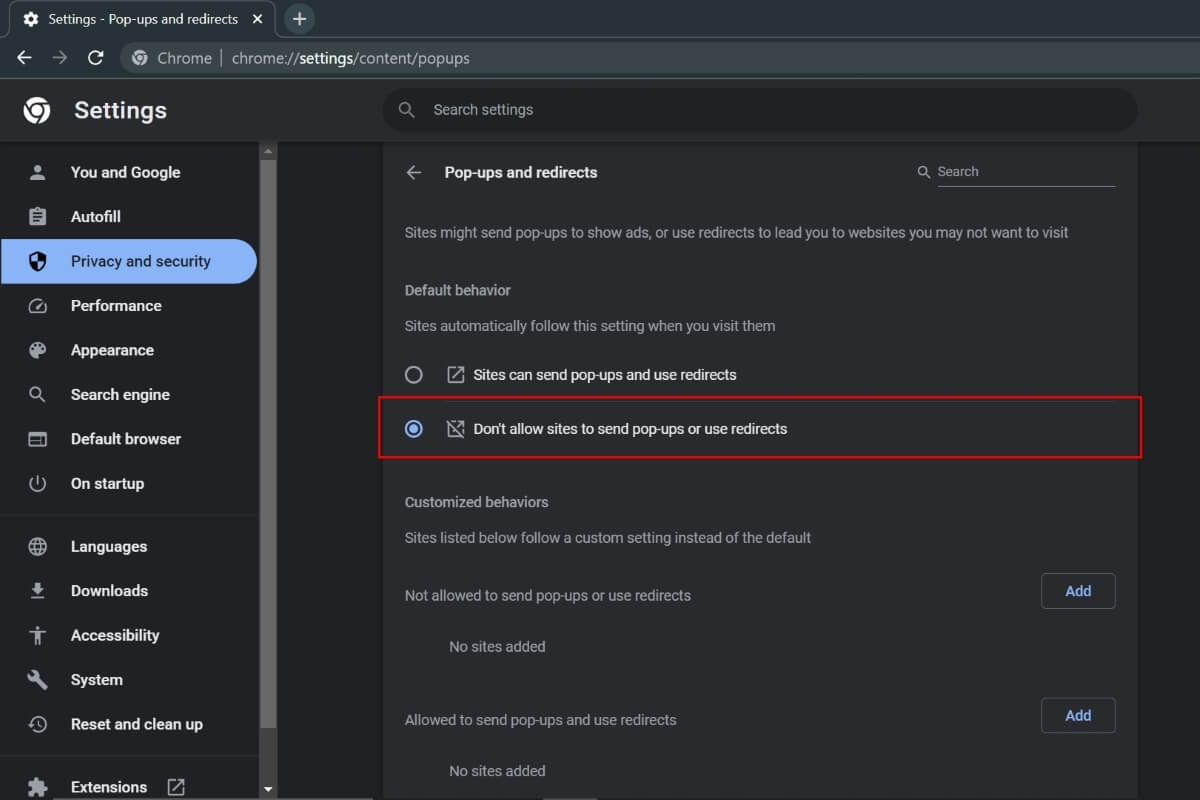1200x800 pixels.
Task: Click the Performance speedometer icon
Action: tap(37, 305)
